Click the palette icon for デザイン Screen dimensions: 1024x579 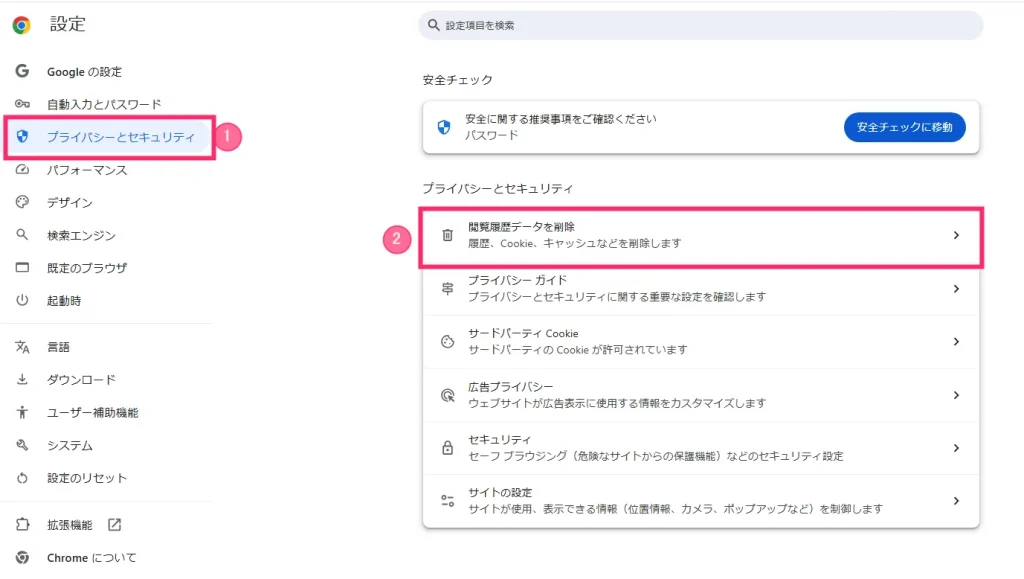pyautogui.click(x=22, y=202)
